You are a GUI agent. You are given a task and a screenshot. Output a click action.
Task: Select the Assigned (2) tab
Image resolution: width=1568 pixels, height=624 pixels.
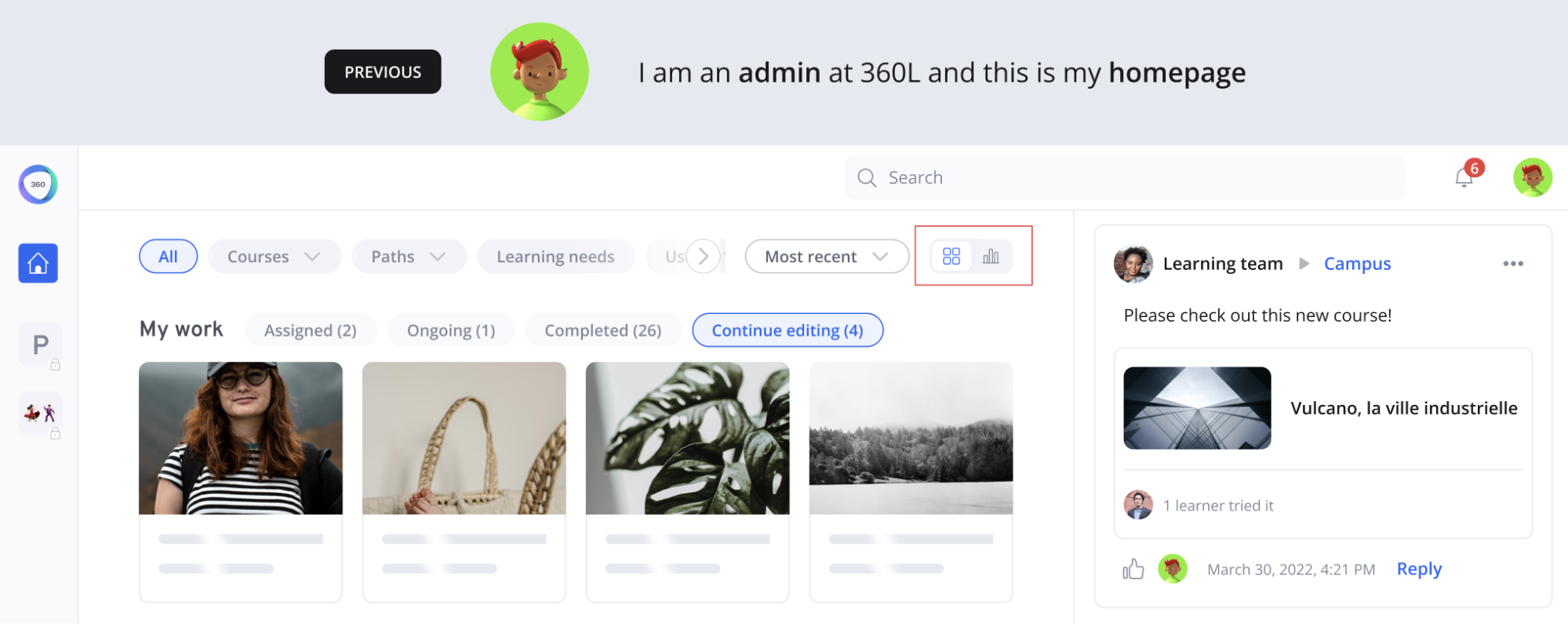(x=310, y=330)
